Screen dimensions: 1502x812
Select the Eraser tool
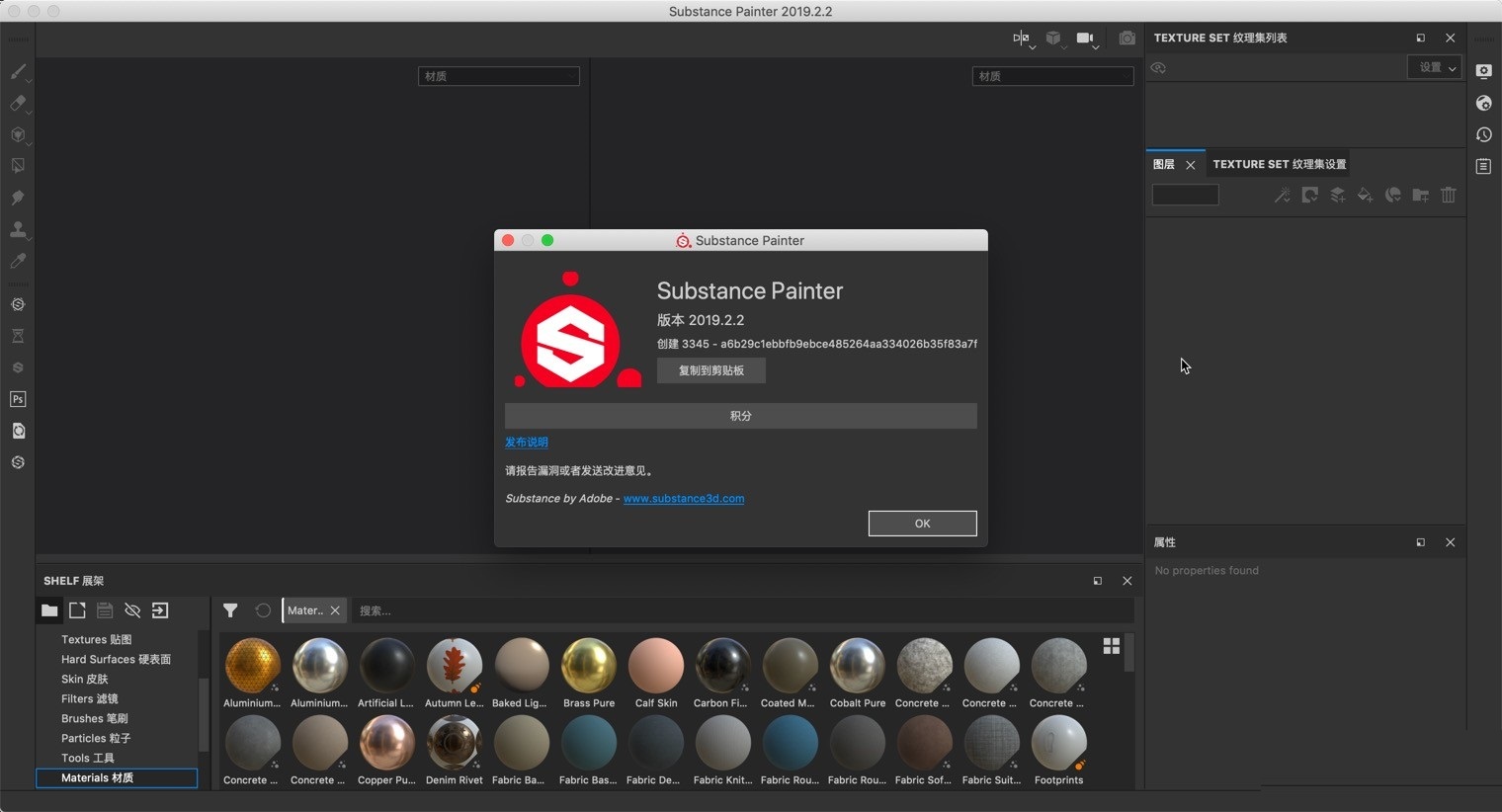[x=18, y=103]
